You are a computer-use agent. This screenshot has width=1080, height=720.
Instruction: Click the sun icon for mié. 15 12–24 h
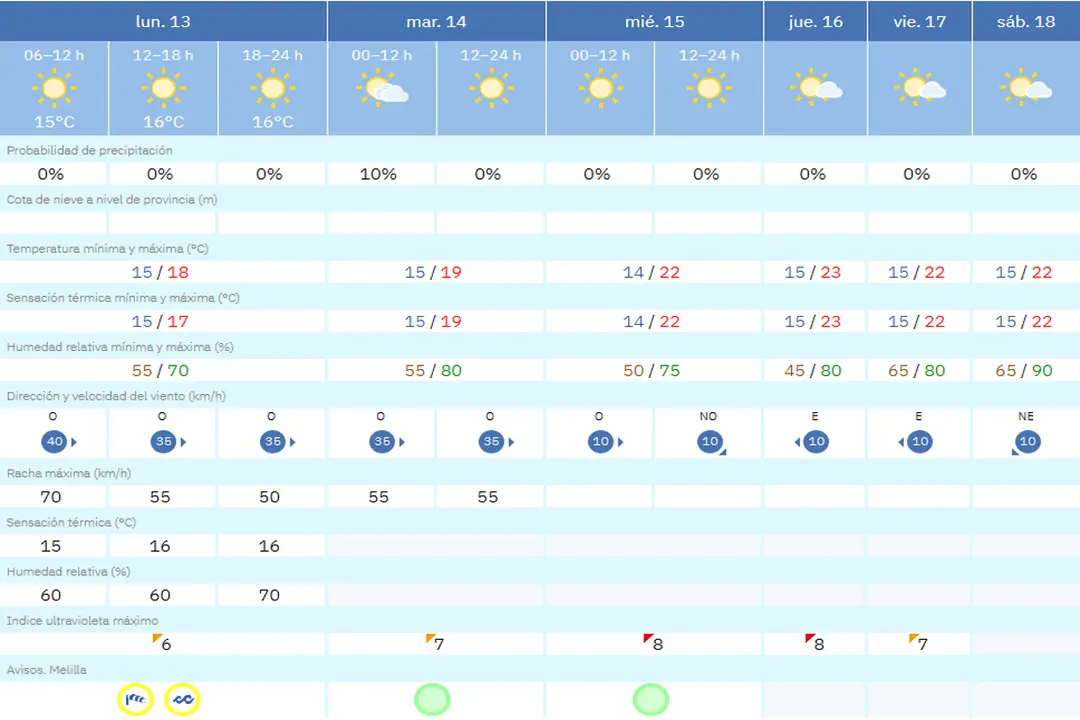709,89
